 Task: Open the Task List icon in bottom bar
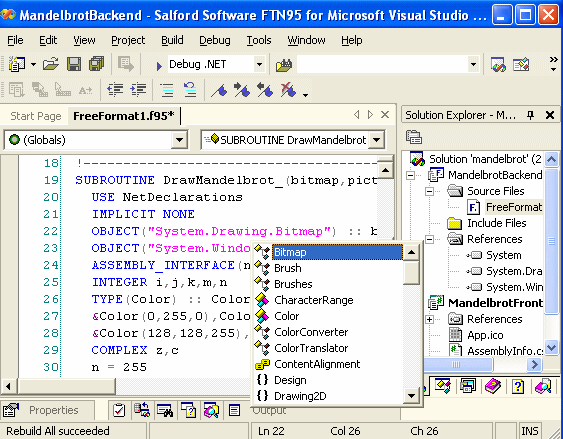pos(118,410)
